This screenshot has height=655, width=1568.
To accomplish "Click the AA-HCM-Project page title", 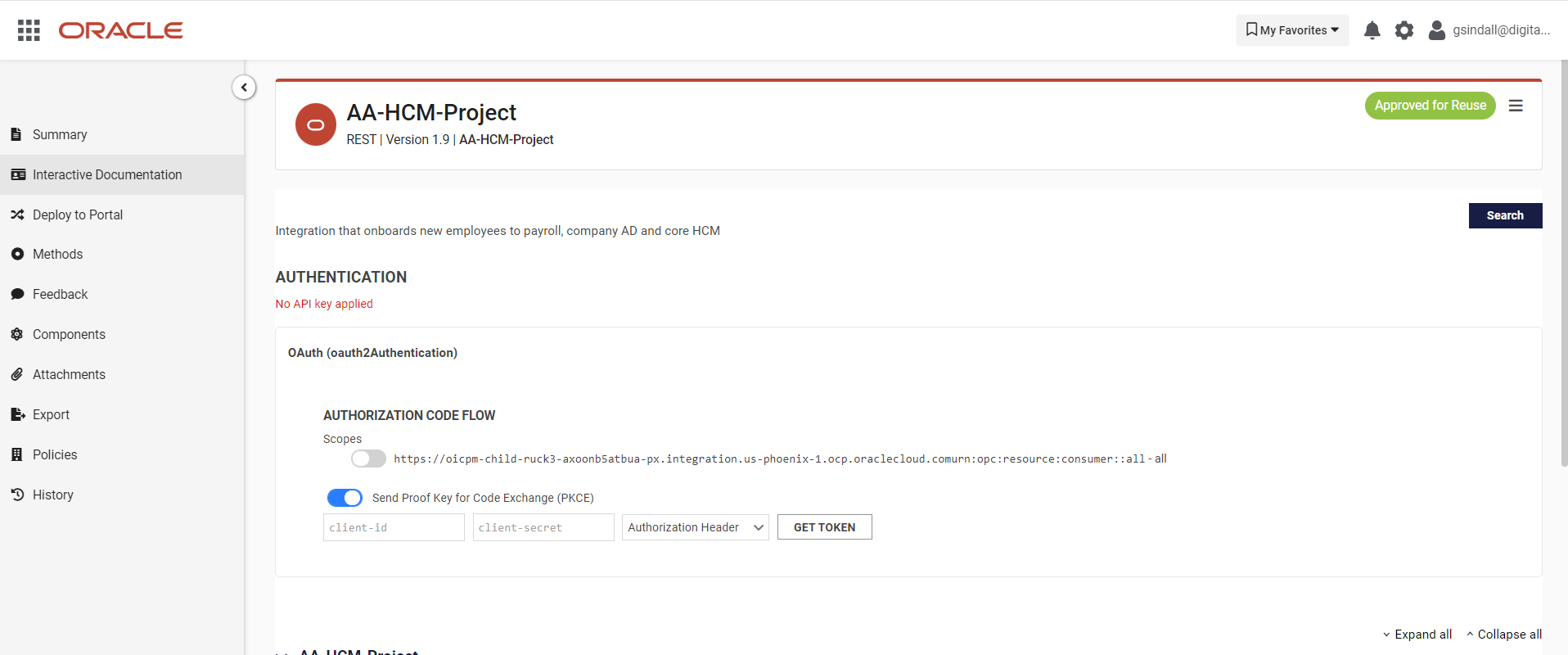I will pos(431,112).
